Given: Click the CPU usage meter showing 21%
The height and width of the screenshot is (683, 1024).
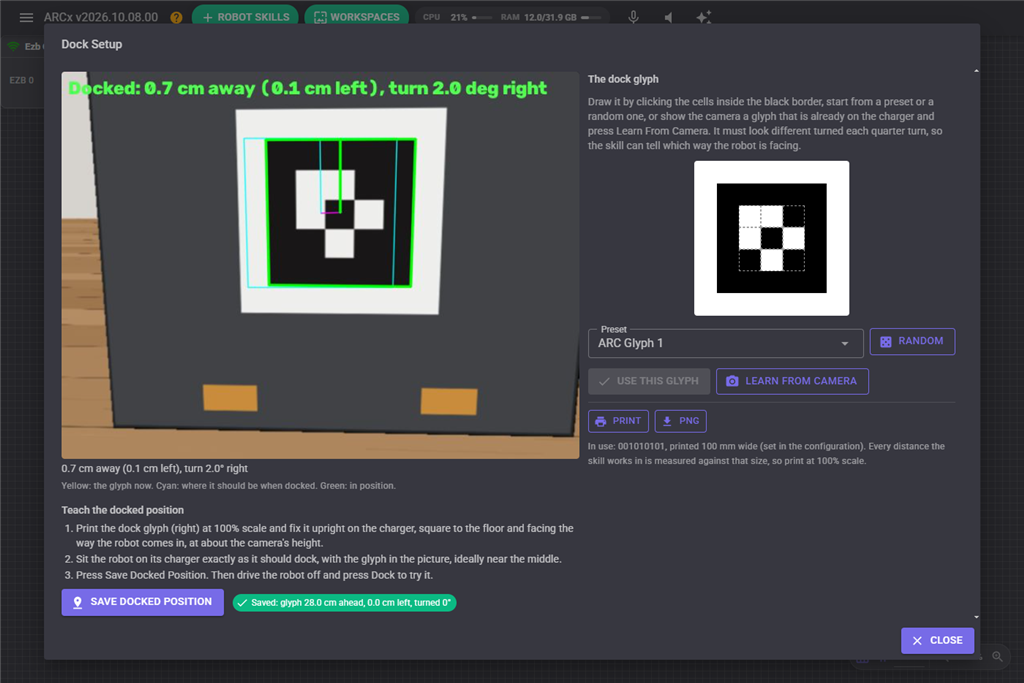Looking at the screenshot, I should click(x=457, y=17).
